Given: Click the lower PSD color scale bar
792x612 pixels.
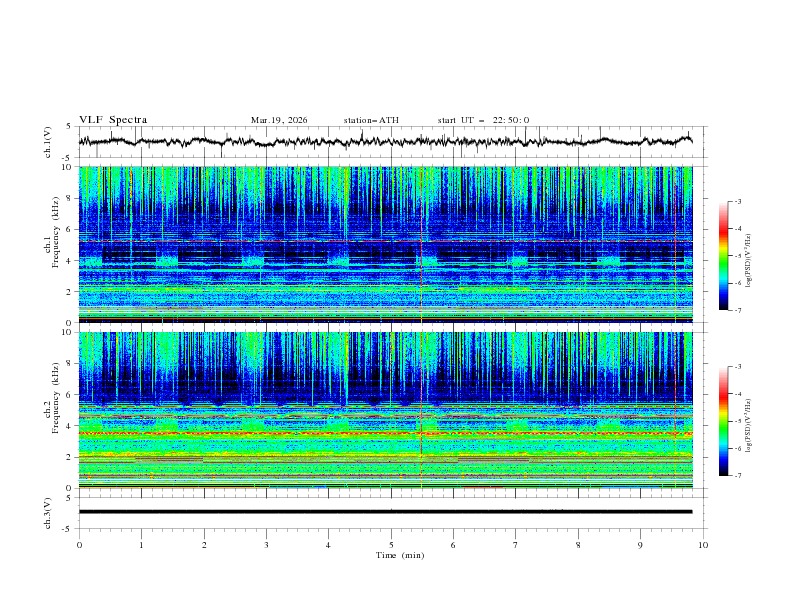Looking at the screenshot, I should click(724, 421).
